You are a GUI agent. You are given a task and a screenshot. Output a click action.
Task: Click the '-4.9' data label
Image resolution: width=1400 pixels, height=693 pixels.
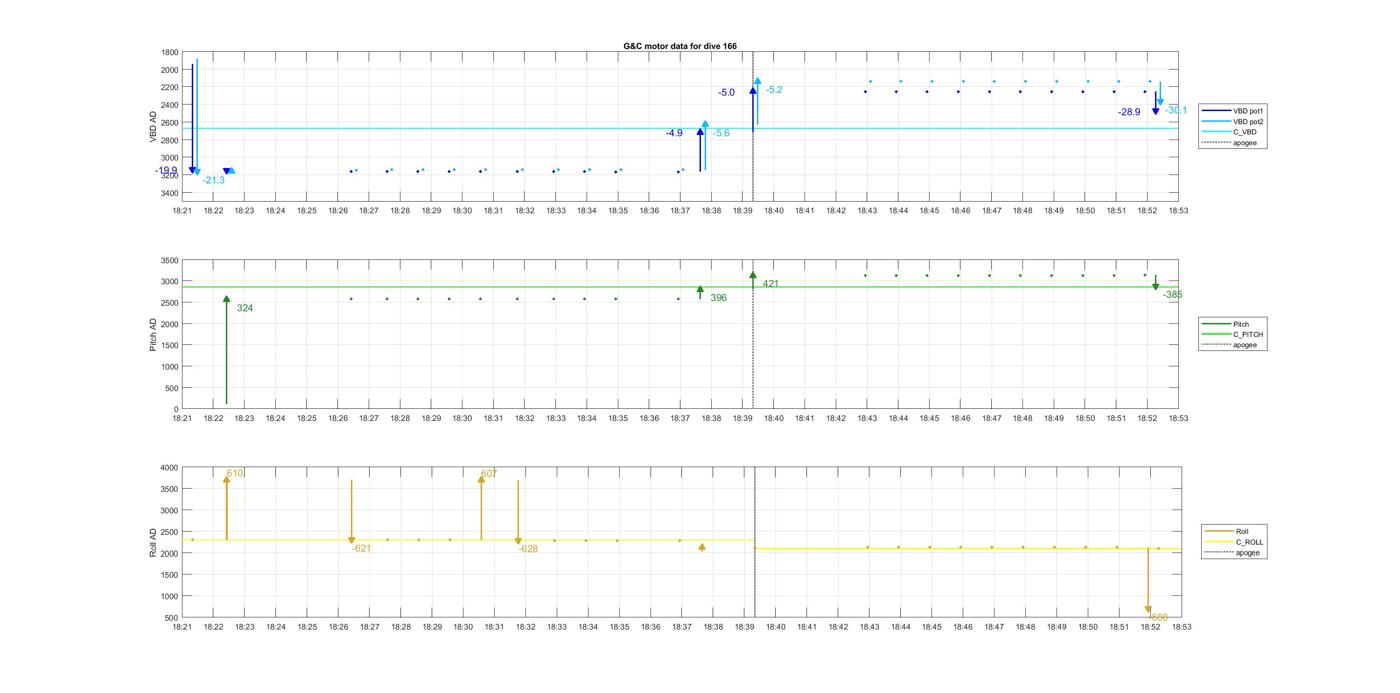pyautogui.click(x=674, y=133)
